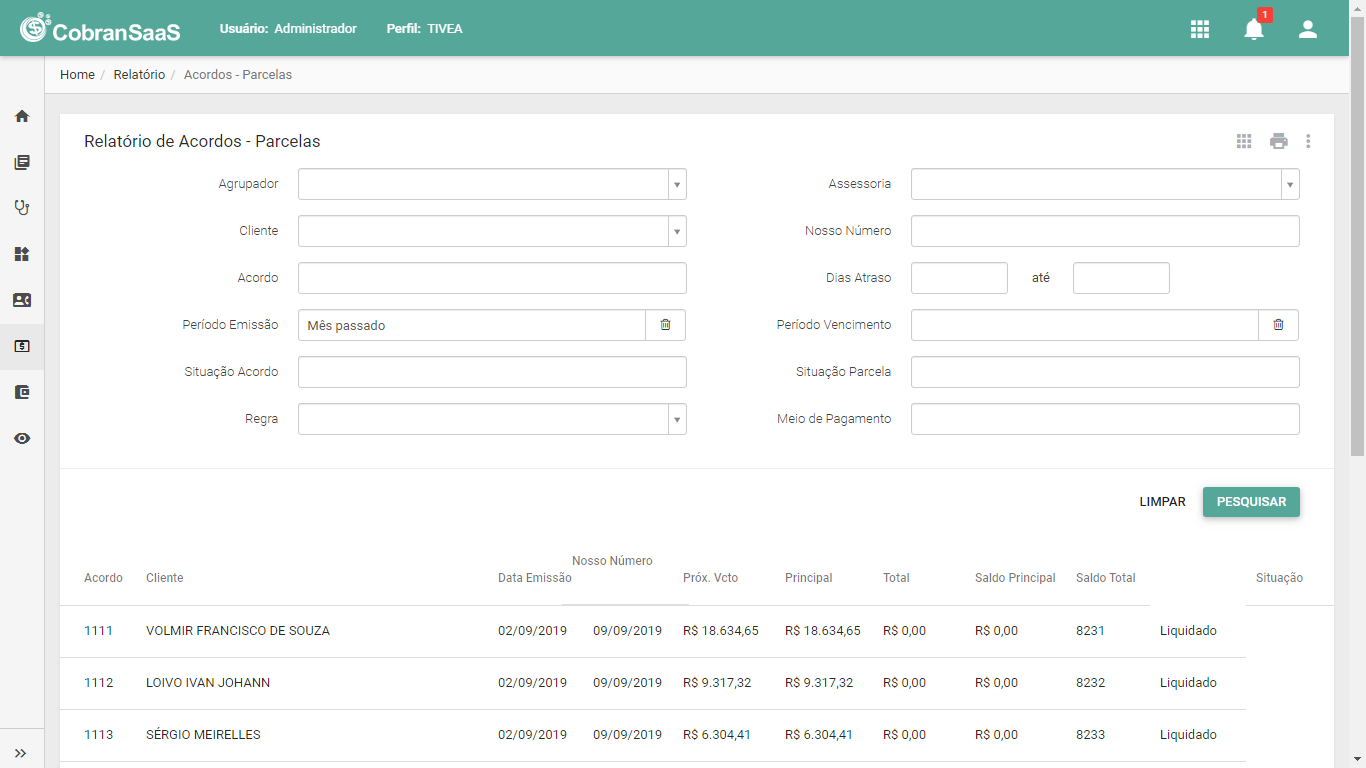
Task: Click the Nosso Número input field
Action: point(1105,231)
